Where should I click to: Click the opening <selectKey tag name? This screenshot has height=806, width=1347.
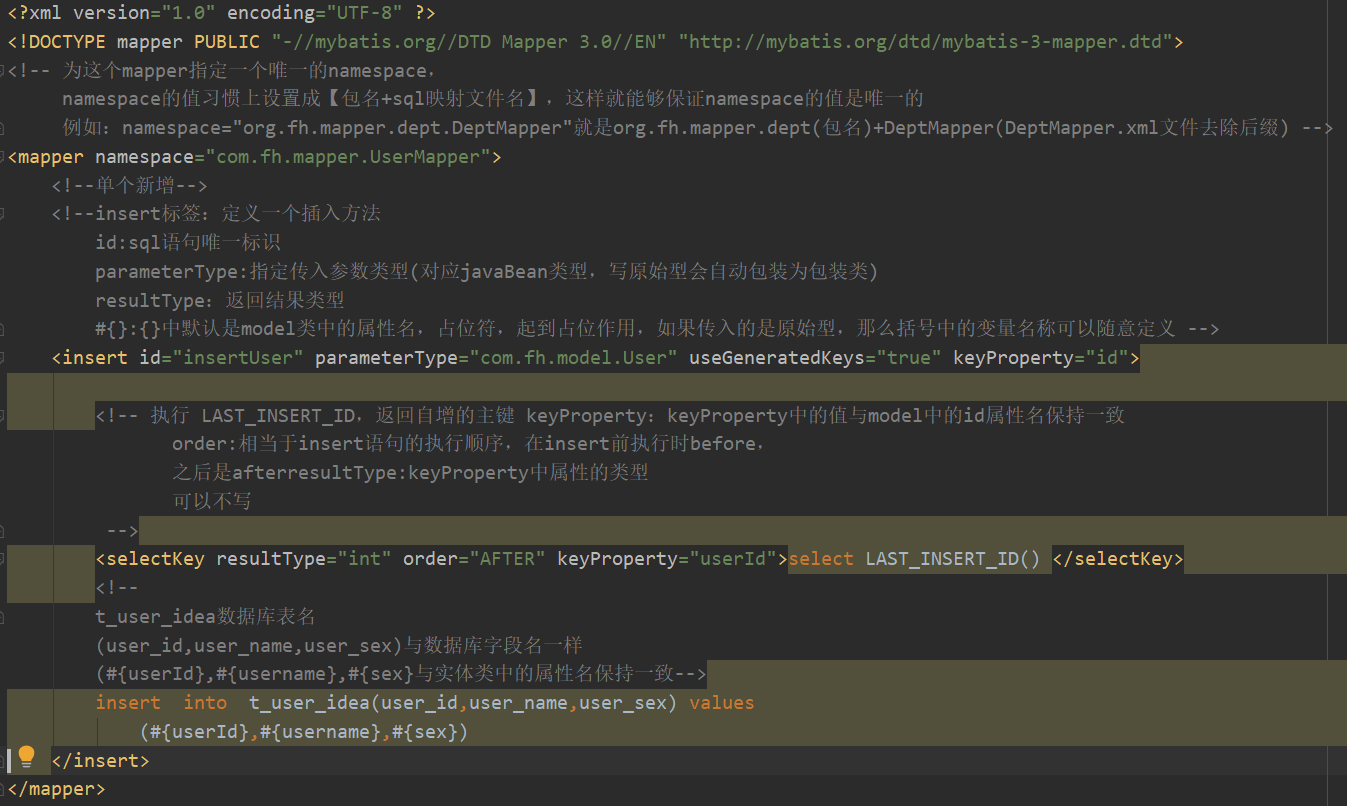(150, 558)
